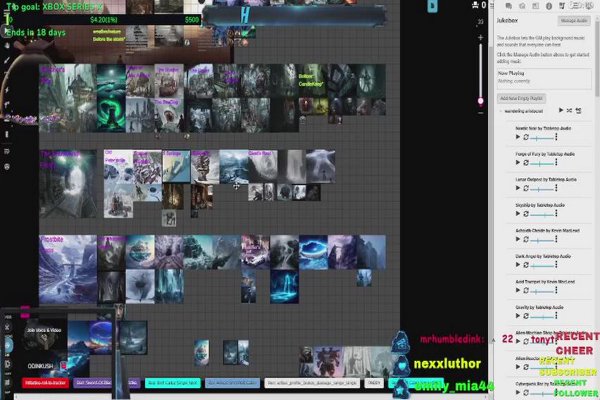Viewport: 600px width, 400px height.
Task: Toggle loop on the Lunar Outpost track
Action: [x=526, y=188]
